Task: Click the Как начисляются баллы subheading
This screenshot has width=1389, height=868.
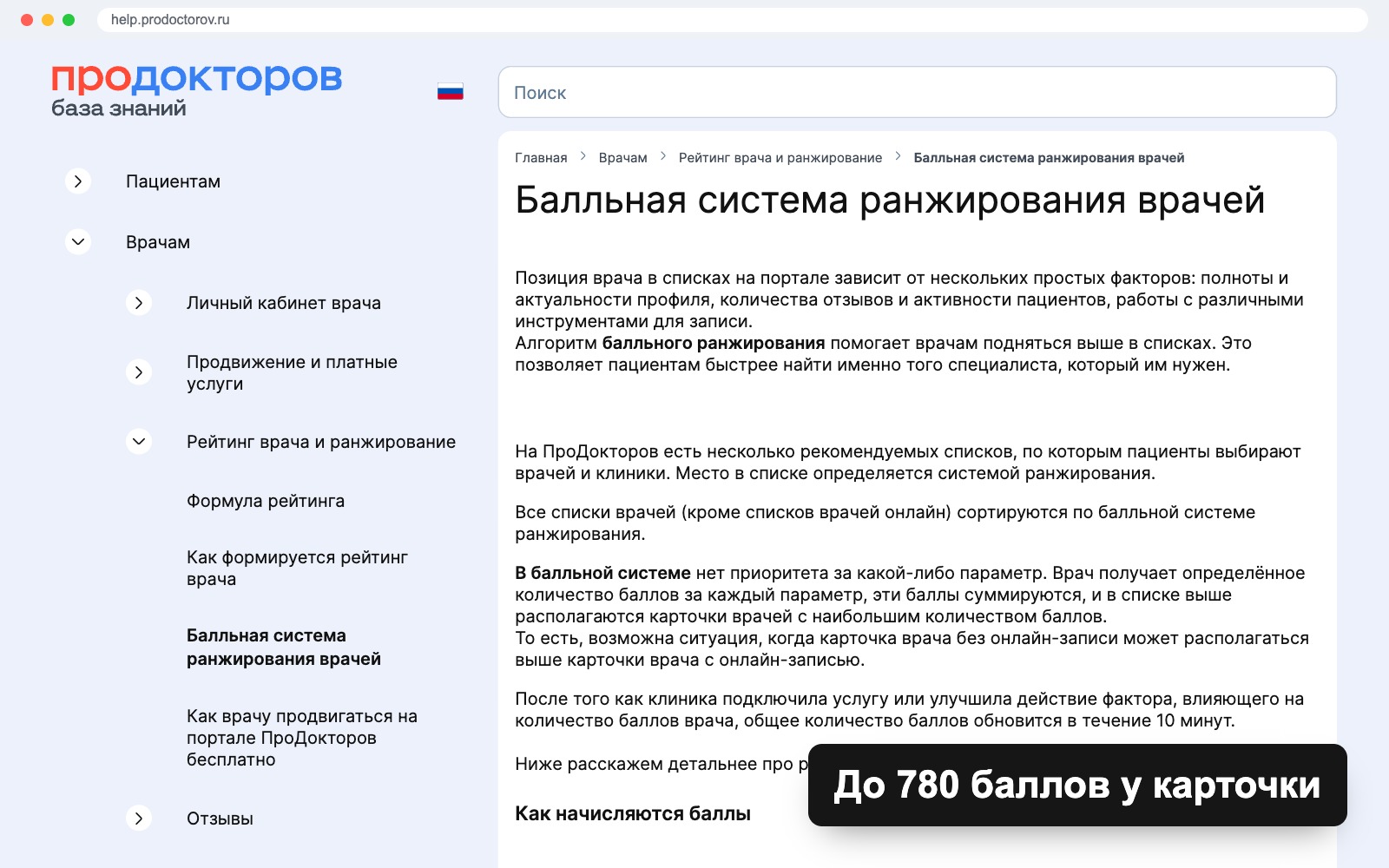Action: (x=633, y=813)
